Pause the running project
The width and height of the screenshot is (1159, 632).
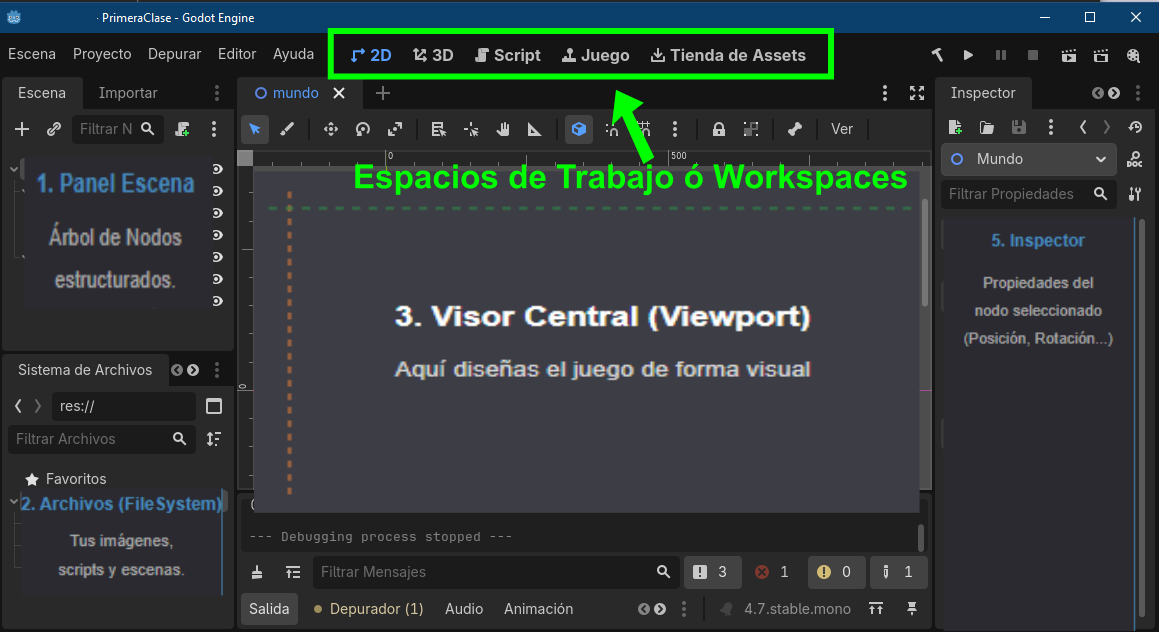tap(1001, 55)
